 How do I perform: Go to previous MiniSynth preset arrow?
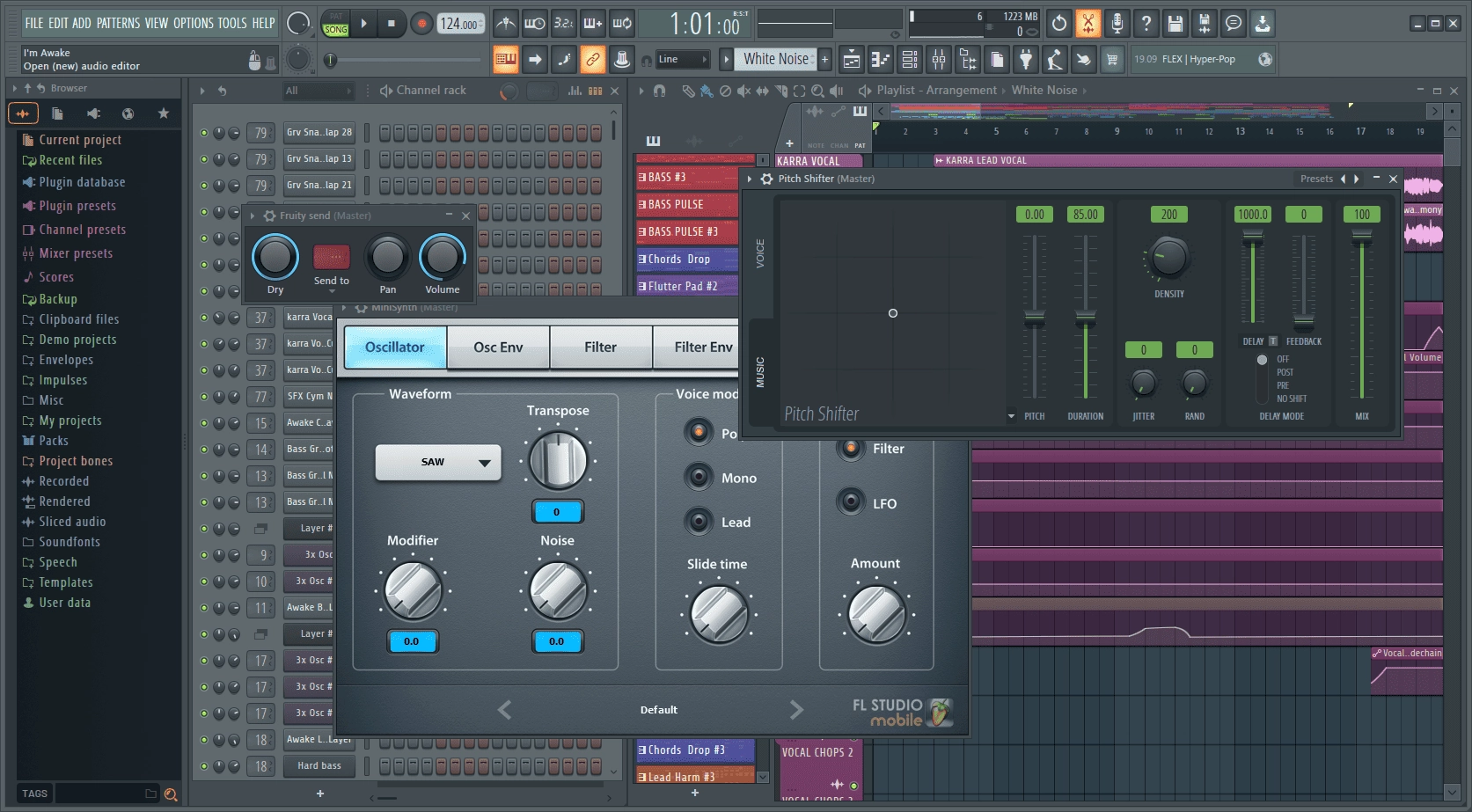[504, 710]
